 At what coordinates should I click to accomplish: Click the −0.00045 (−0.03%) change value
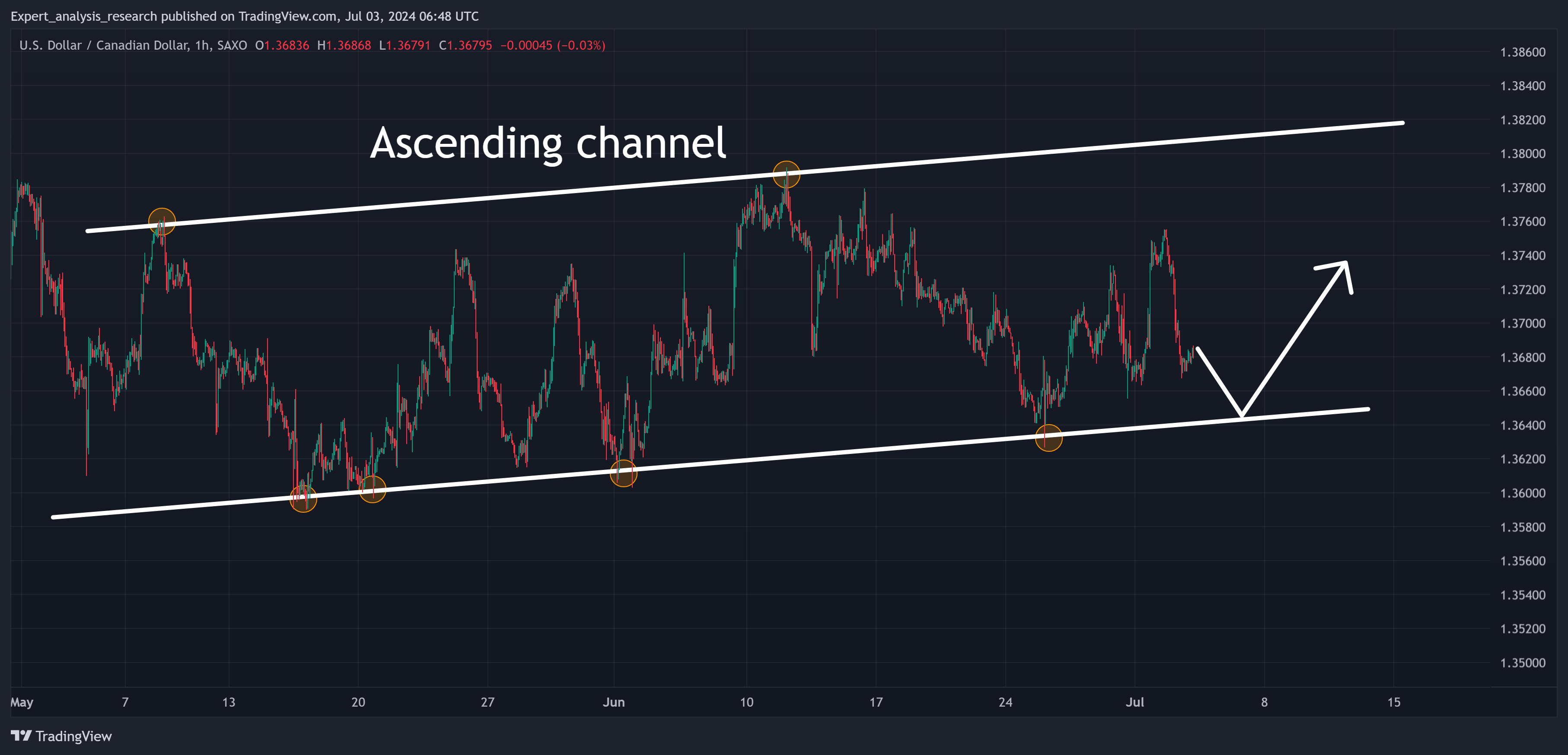553,46
